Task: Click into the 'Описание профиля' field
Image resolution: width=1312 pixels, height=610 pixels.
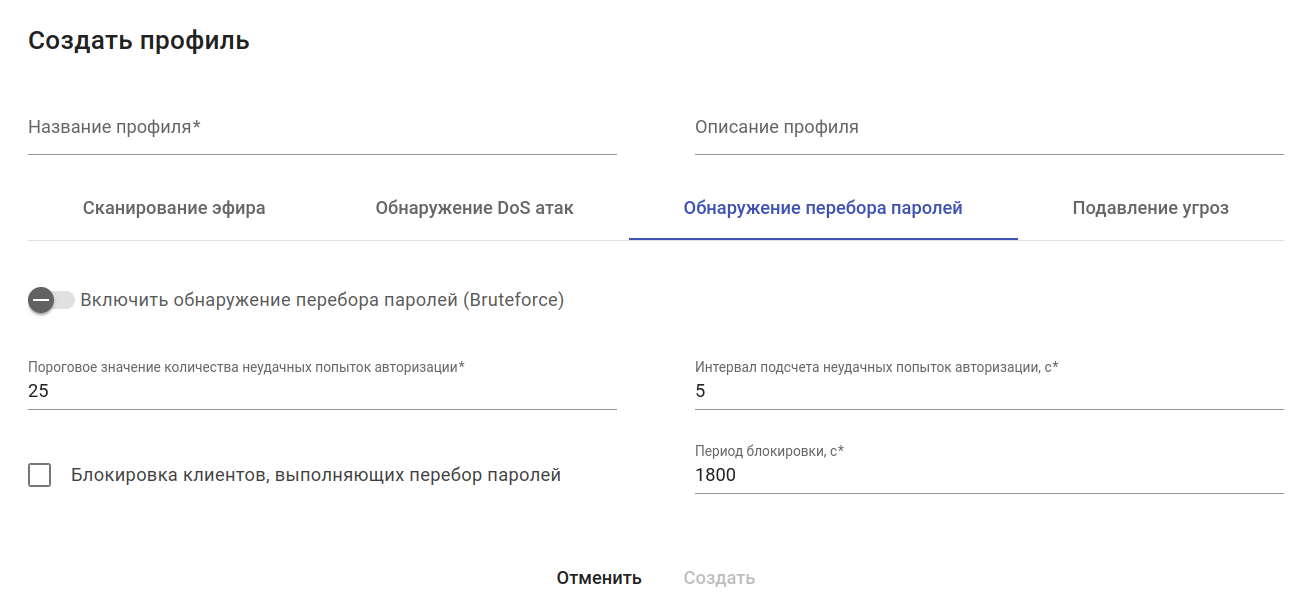Action: (989, 128)
